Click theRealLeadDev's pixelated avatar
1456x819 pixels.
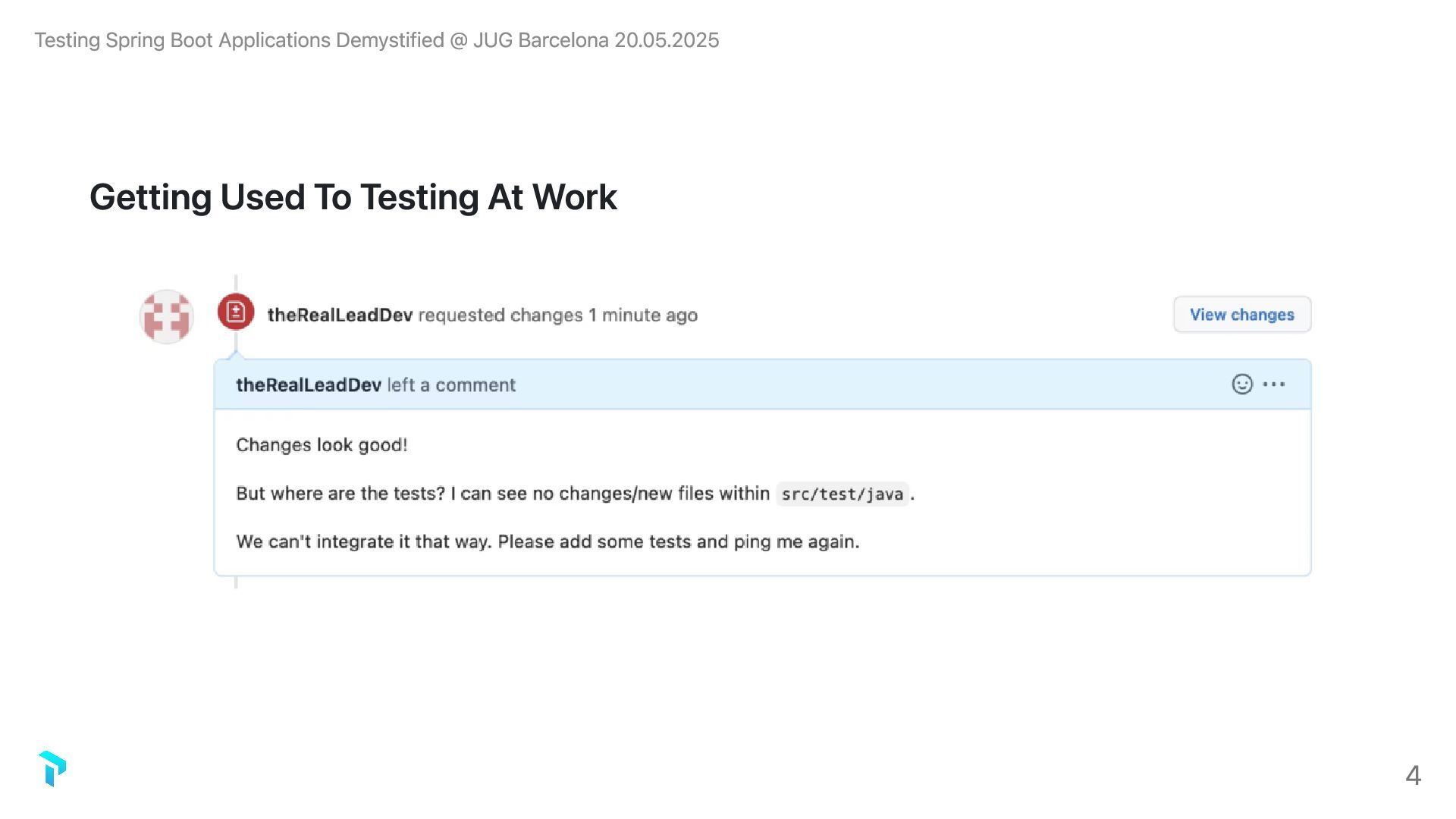coord(166,316)
